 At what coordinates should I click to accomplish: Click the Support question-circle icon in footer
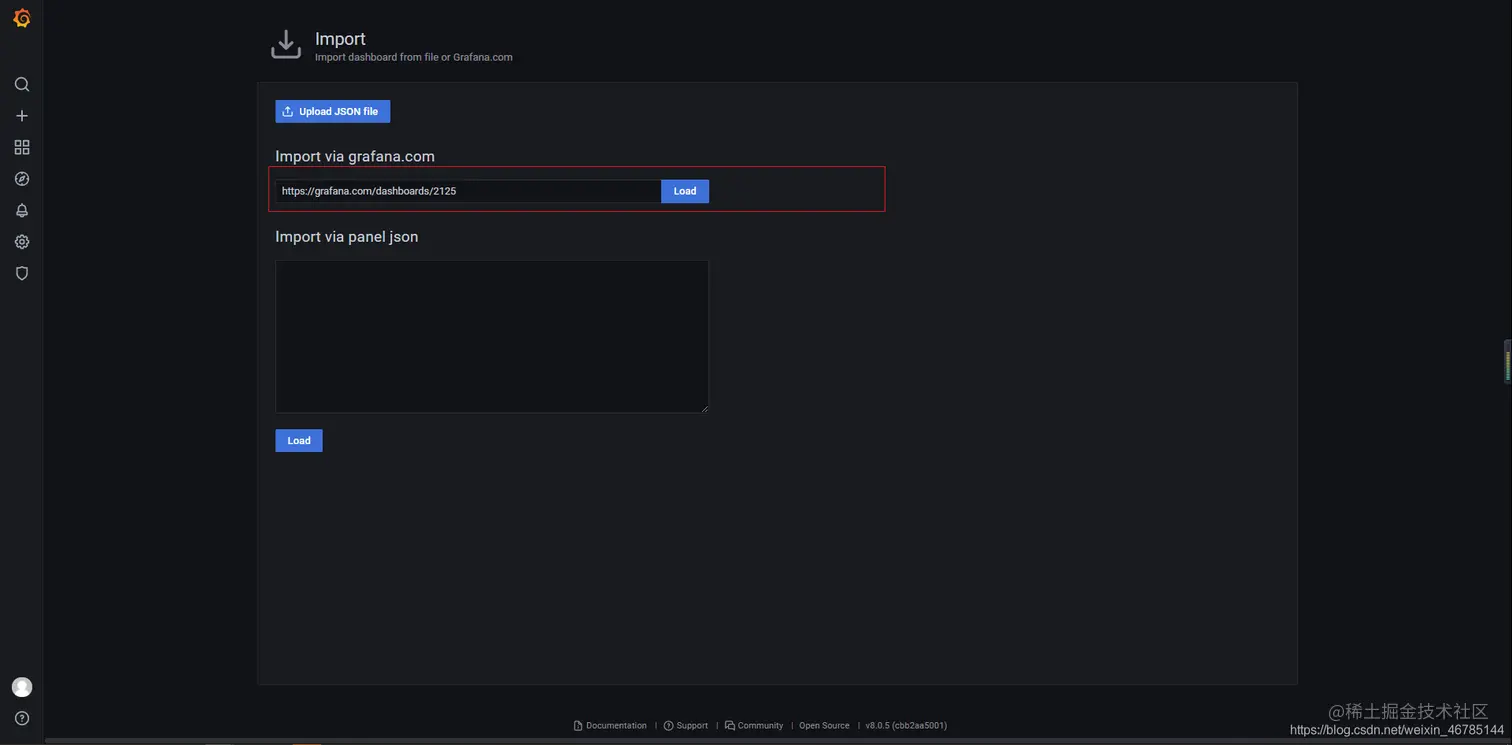coord(668,726)
